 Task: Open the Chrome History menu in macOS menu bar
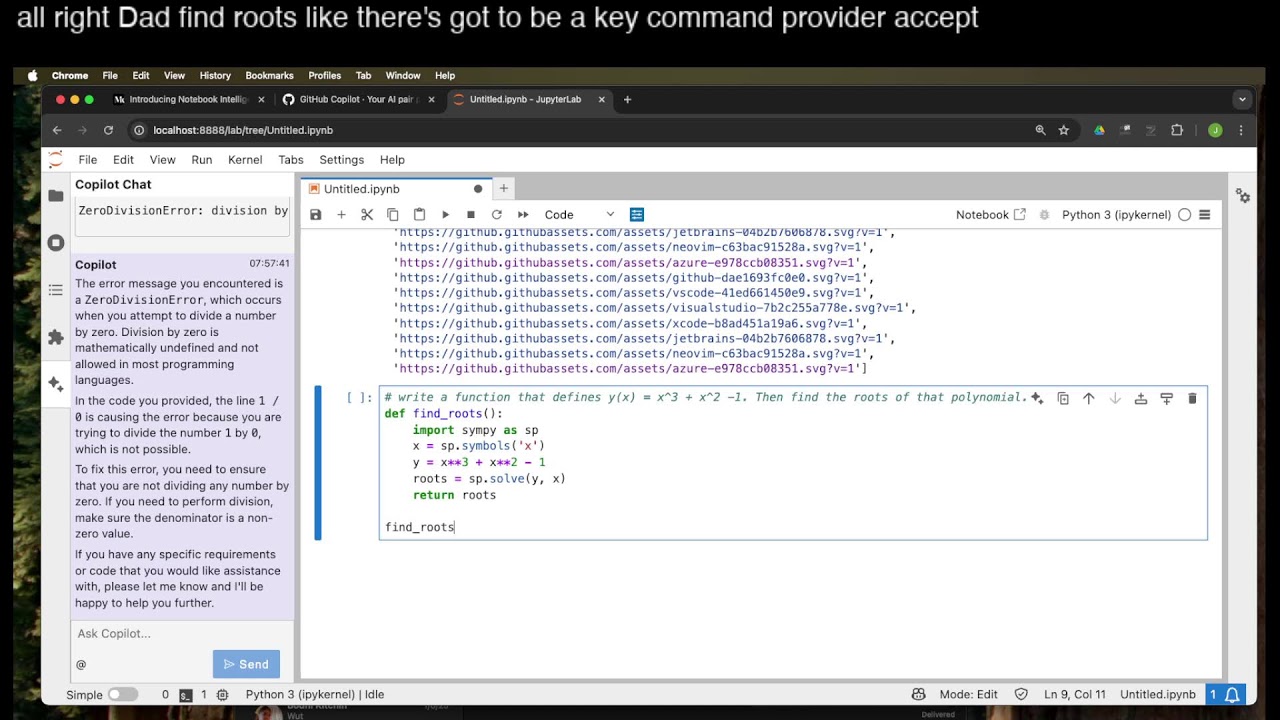click(215, 76)
